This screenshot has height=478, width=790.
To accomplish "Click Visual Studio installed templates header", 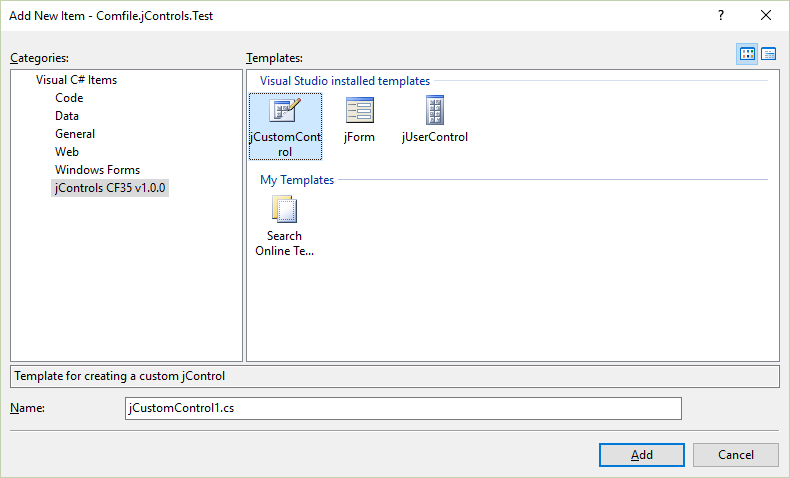I will click(x=345, y=80).
